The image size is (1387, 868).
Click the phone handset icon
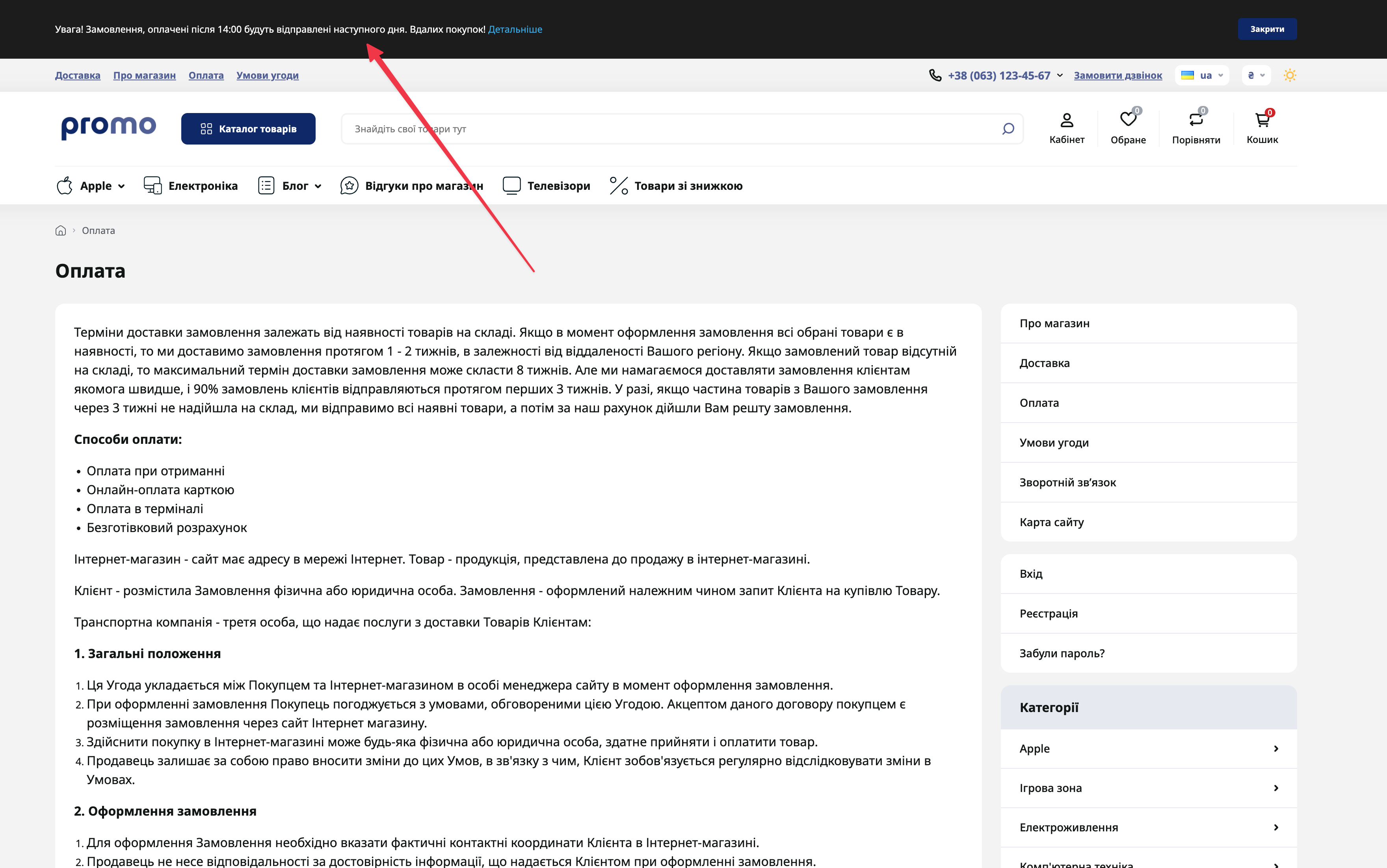click(x=935, y=75)
